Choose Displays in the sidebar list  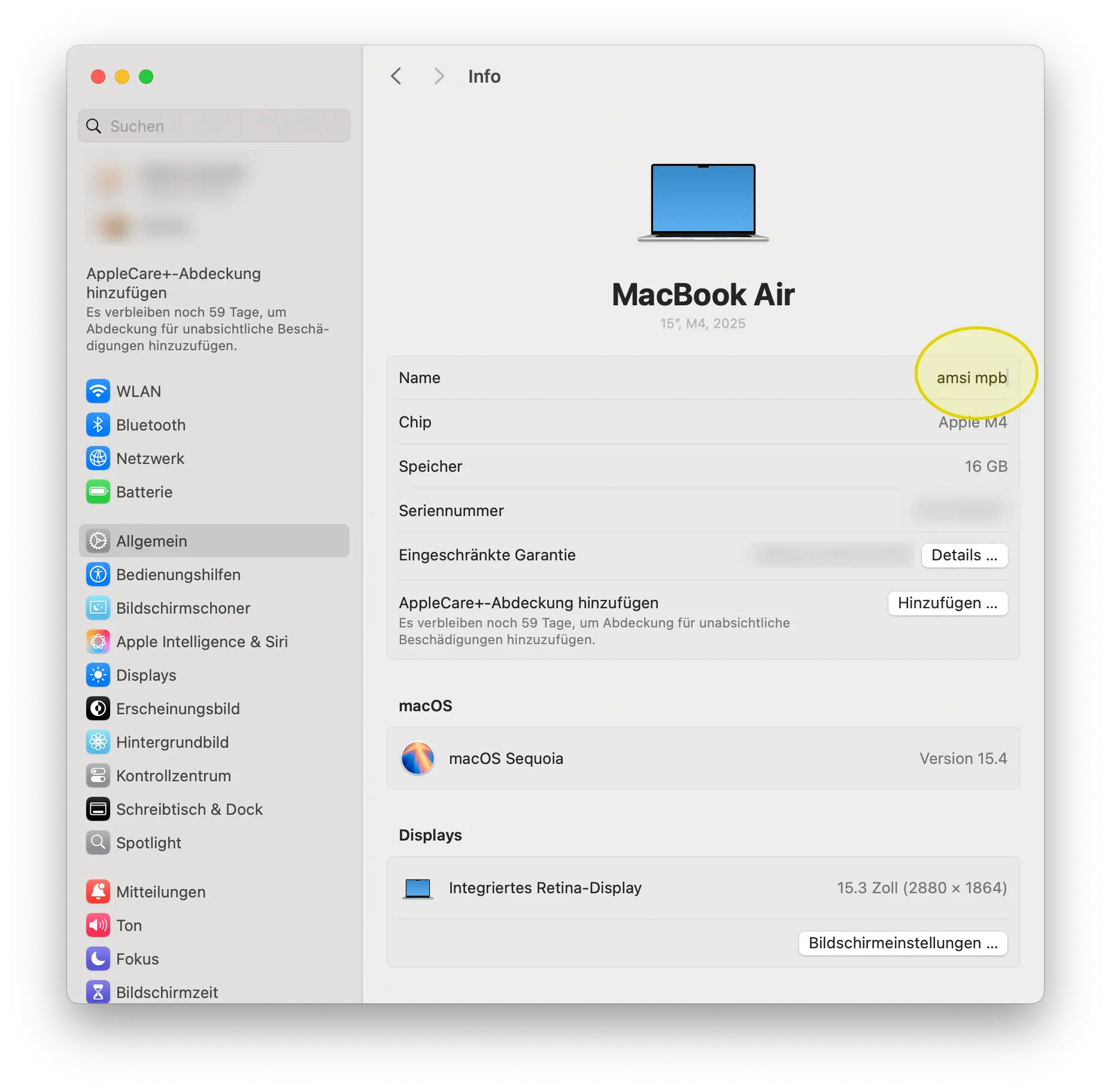tap(146, 675)
